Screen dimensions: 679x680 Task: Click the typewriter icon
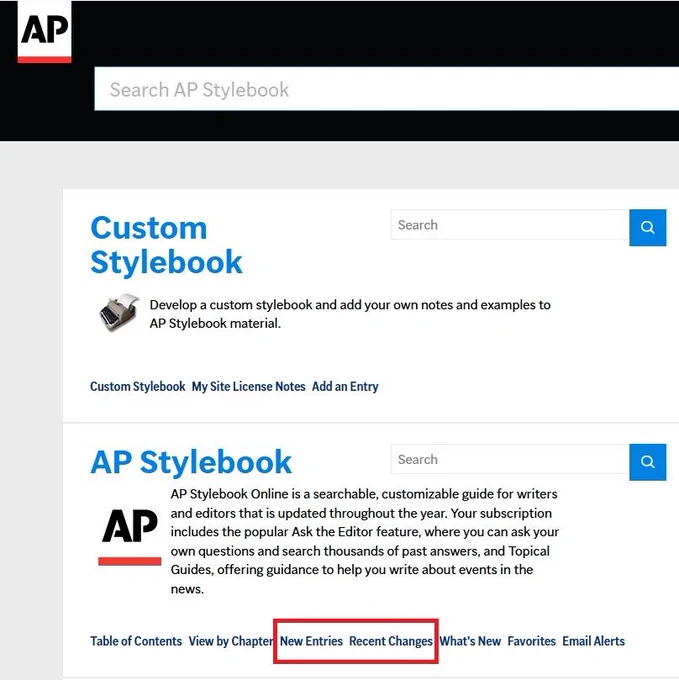tap(119, 313)
